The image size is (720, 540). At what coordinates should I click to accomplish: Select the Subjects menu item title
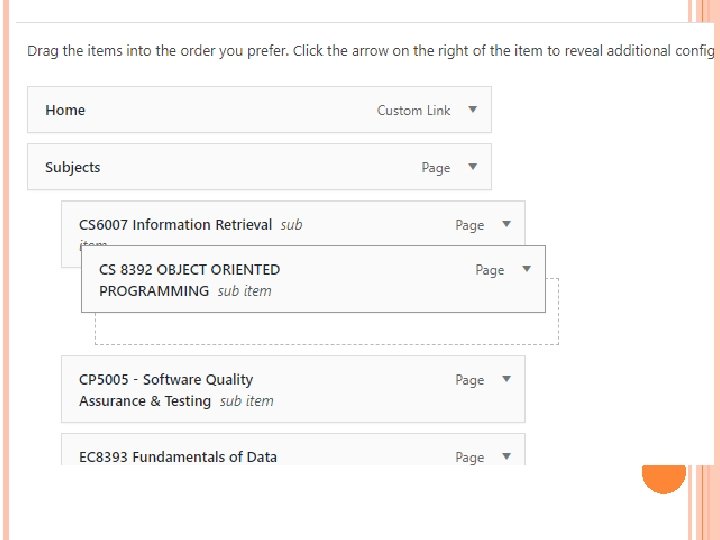coord(73,167)
